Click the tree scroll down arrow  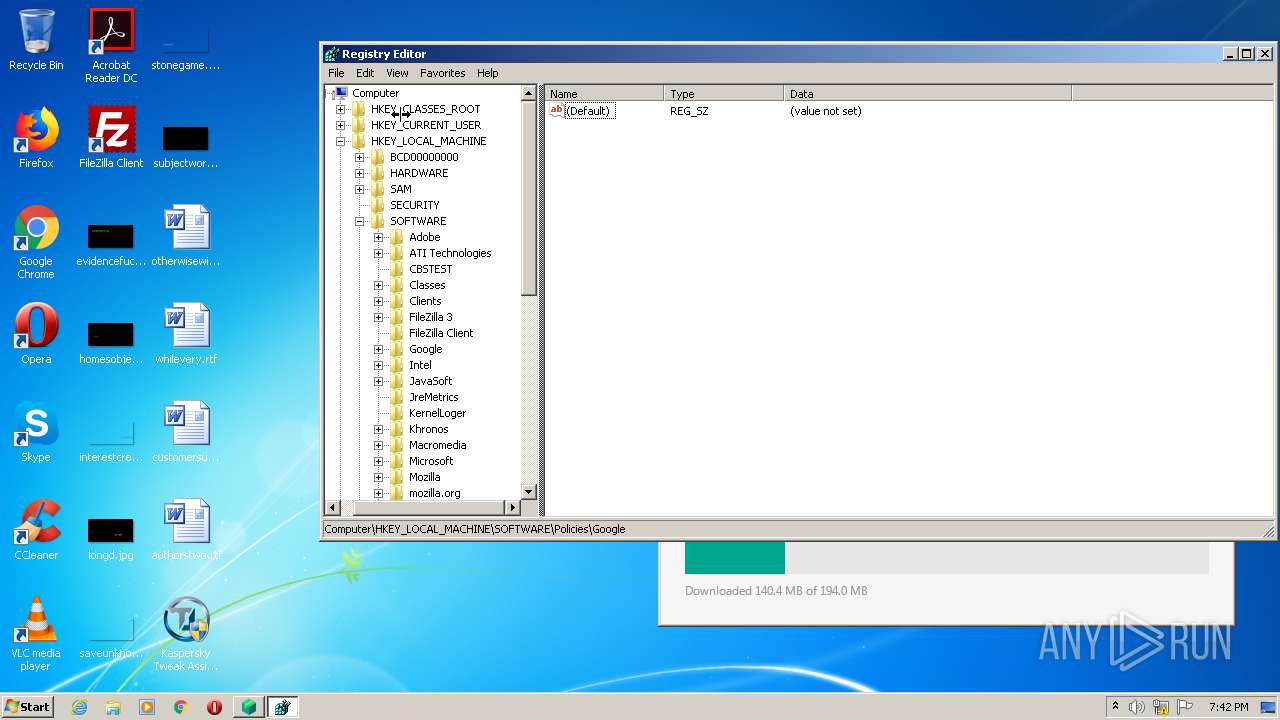coord(529,492)
